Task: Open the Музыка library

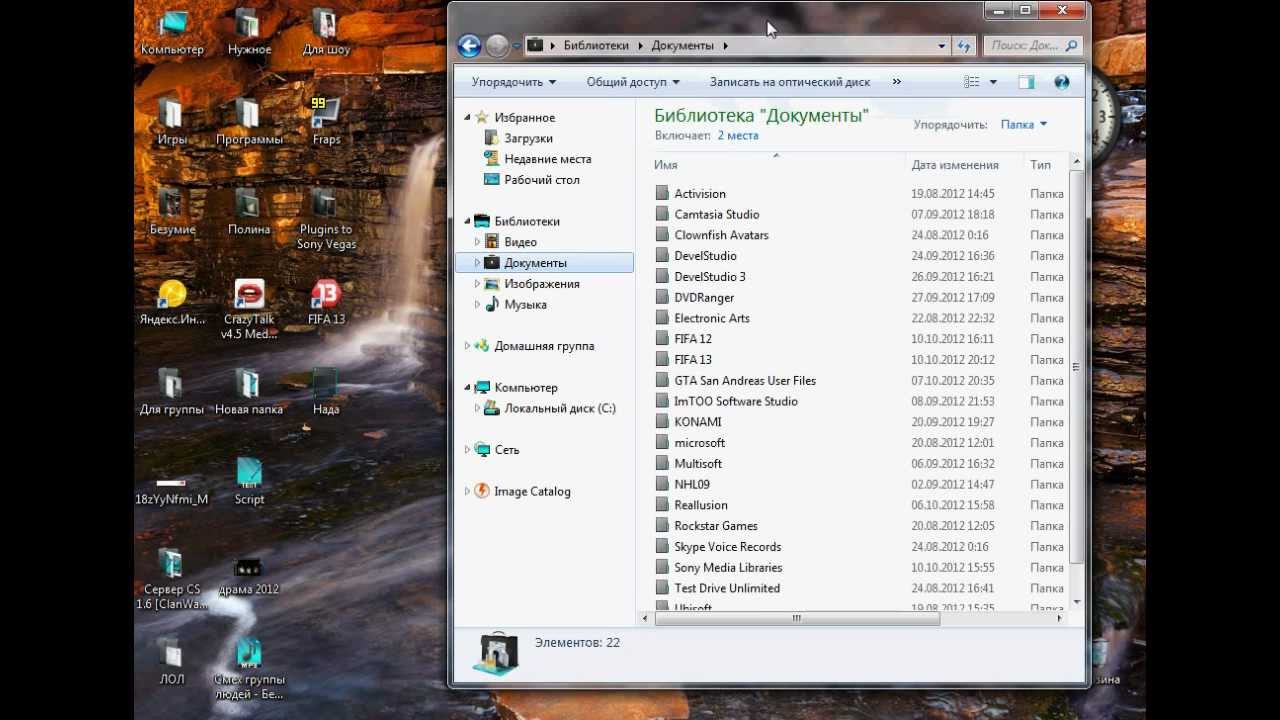Action: tap(525, 305)
